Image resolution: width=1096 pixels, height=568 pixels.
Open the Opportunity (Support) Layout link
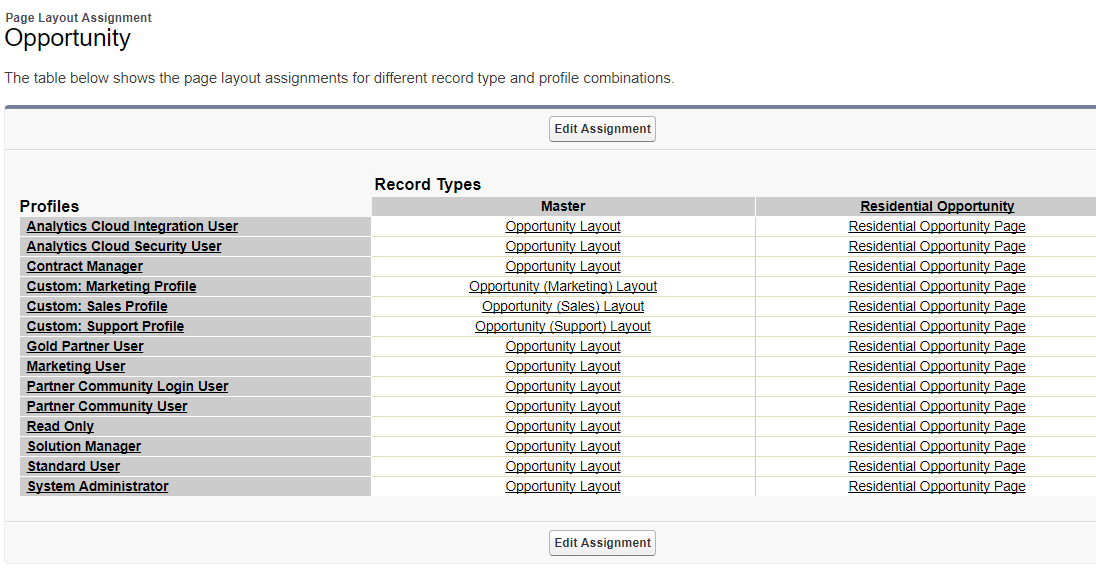click(x=563, y=327)
